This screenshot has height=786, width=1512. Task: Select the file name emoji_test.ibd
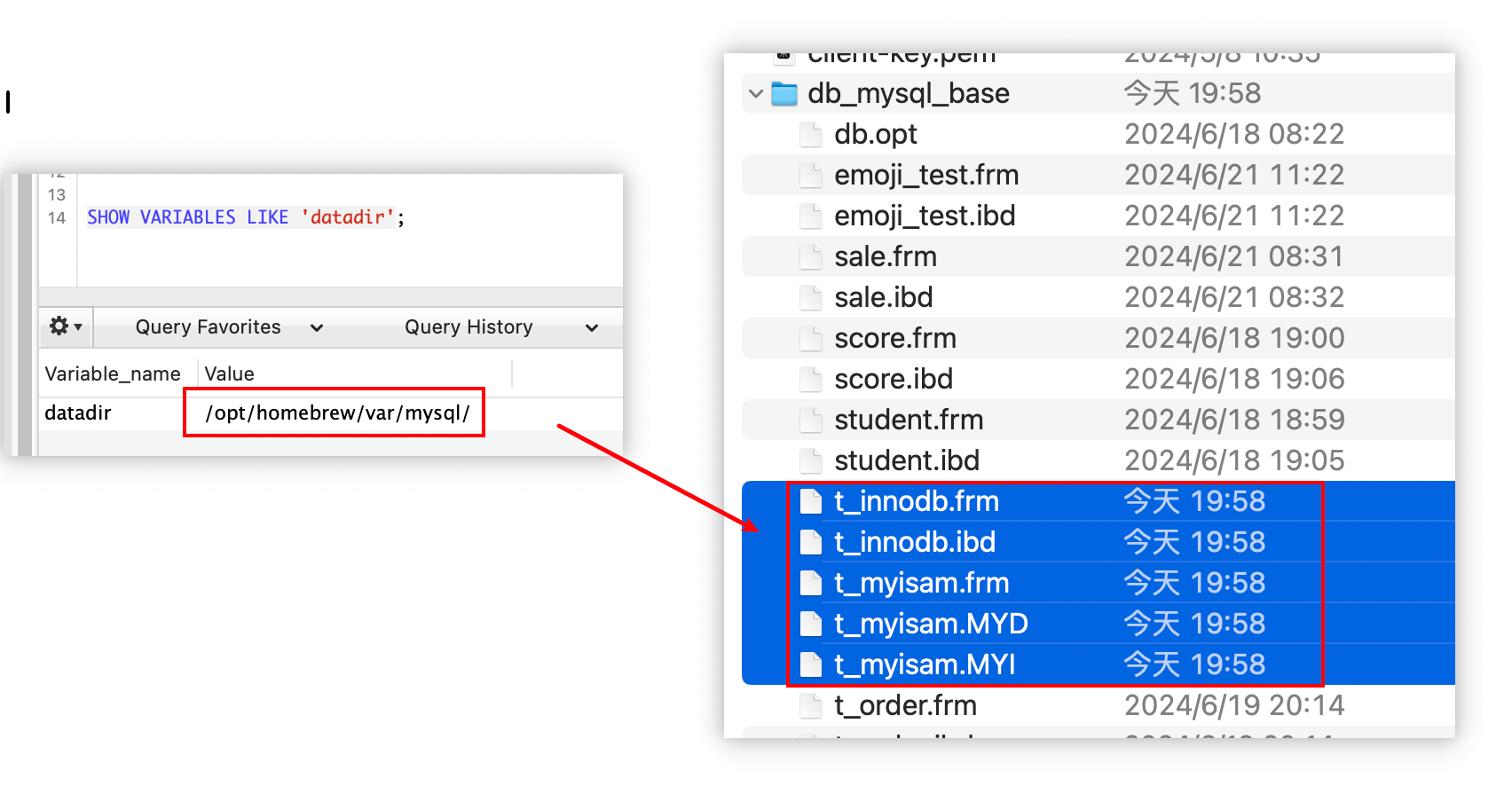[925, 216]
